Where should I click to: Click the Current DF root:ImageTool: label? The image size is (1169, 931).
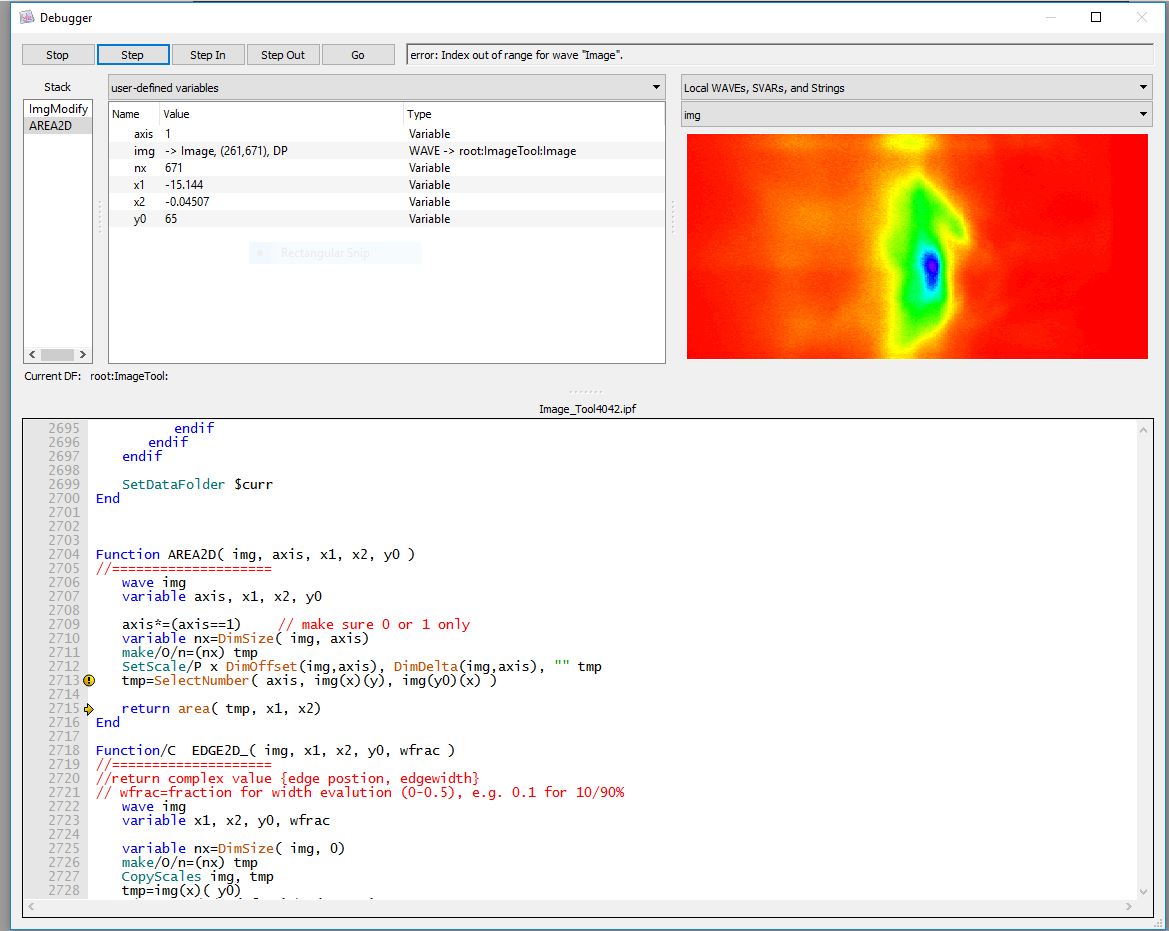(96, 376)
